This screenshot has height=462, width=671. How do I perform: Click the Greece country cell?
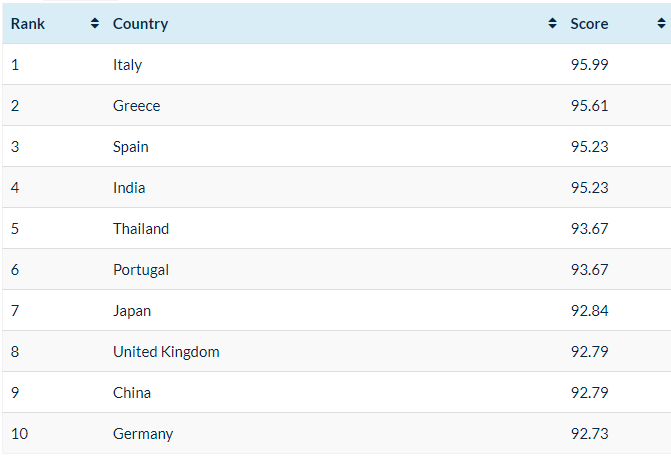[x=137, y=106]
